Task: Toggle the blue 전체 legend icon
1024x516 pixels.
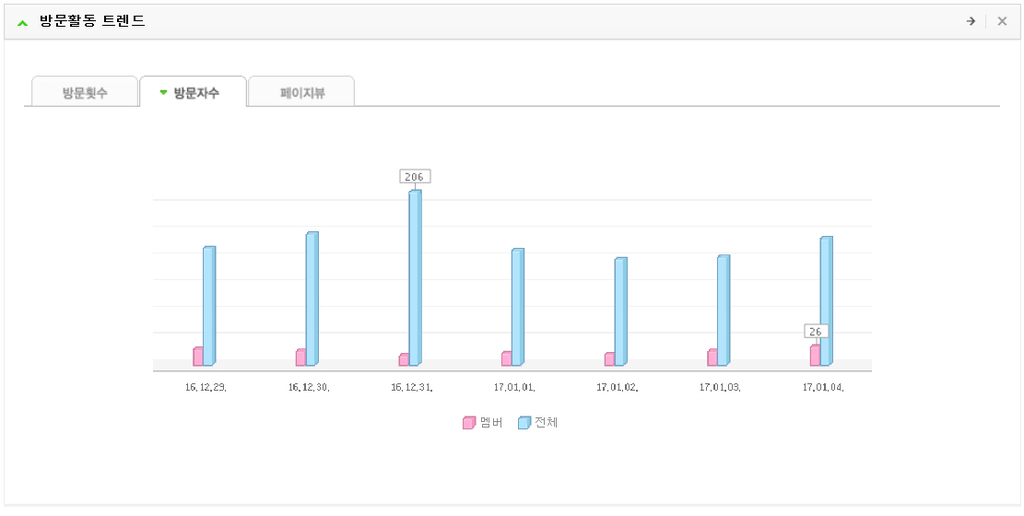Action: (524, 423)
